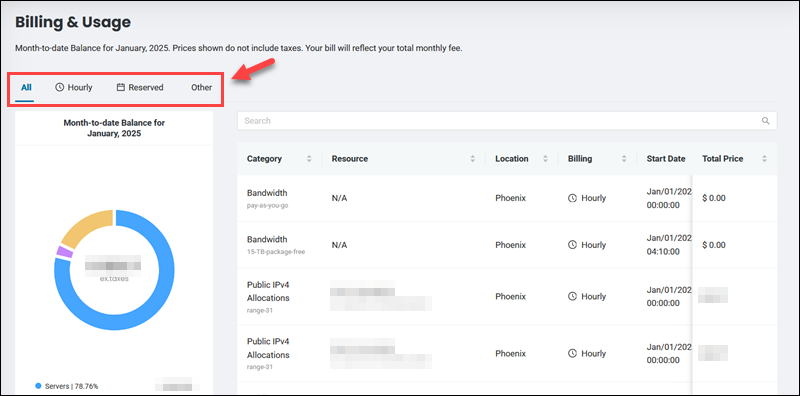The image size is (800, 396).
Task: Click the Billing & Usage page heading
Action: (x=73, y=22)
